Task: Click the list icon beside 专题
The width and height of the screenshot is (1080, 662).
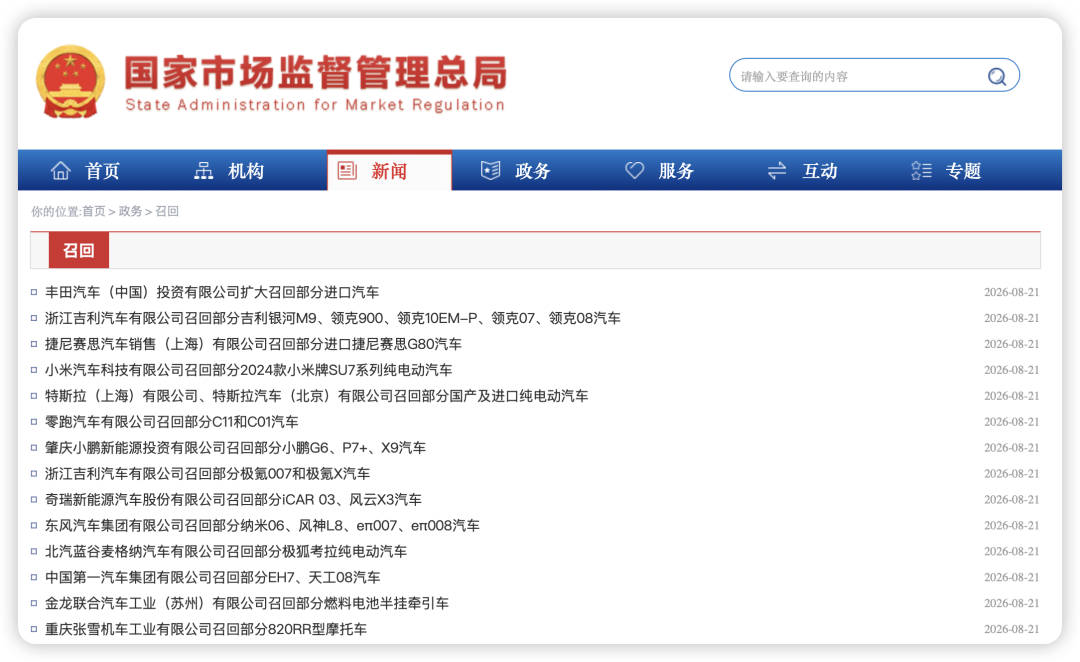Action: [x=921, y=170]
